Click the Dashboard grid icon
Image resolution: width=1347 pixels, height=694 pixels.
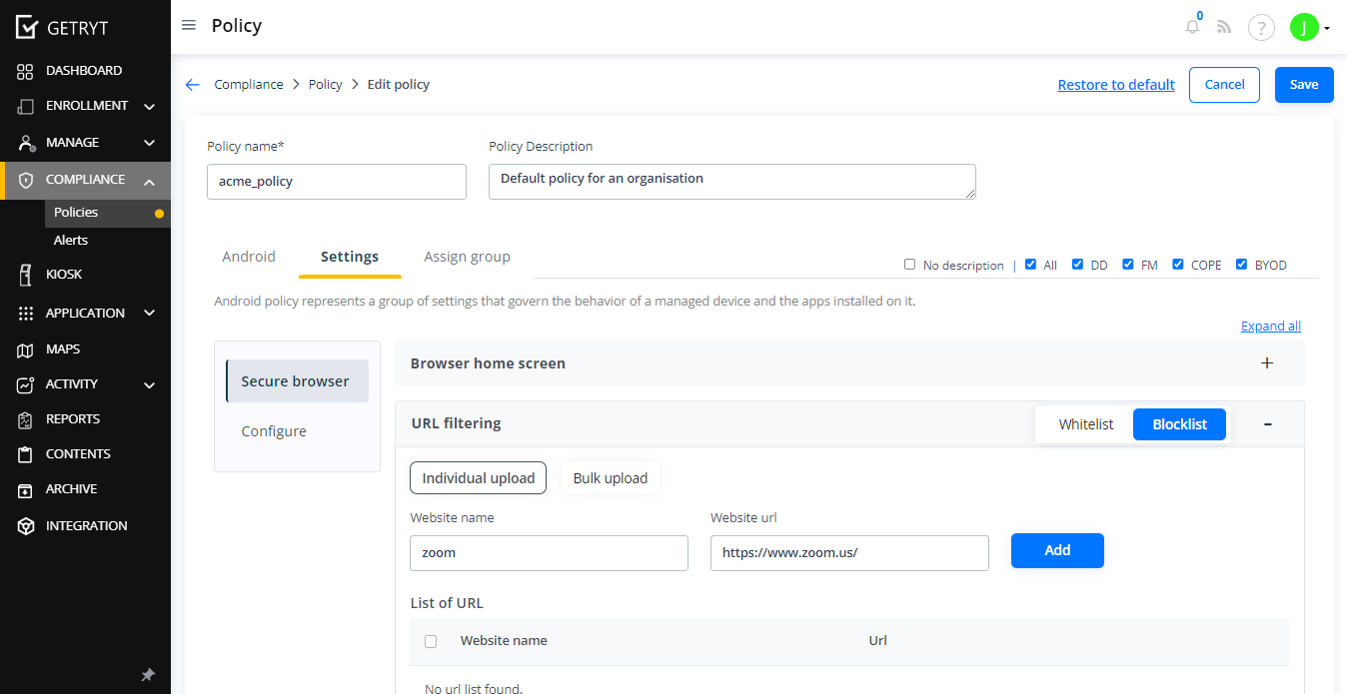26,71
